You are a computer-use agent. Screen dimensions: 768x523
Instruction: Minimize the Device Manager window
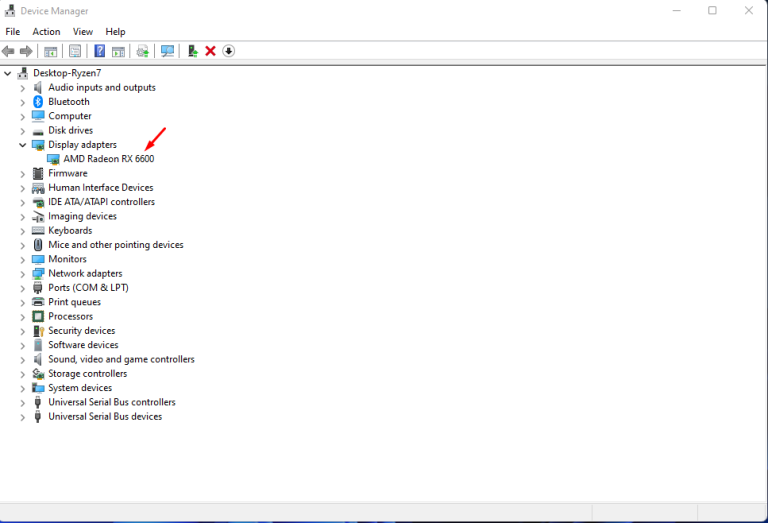677,10
